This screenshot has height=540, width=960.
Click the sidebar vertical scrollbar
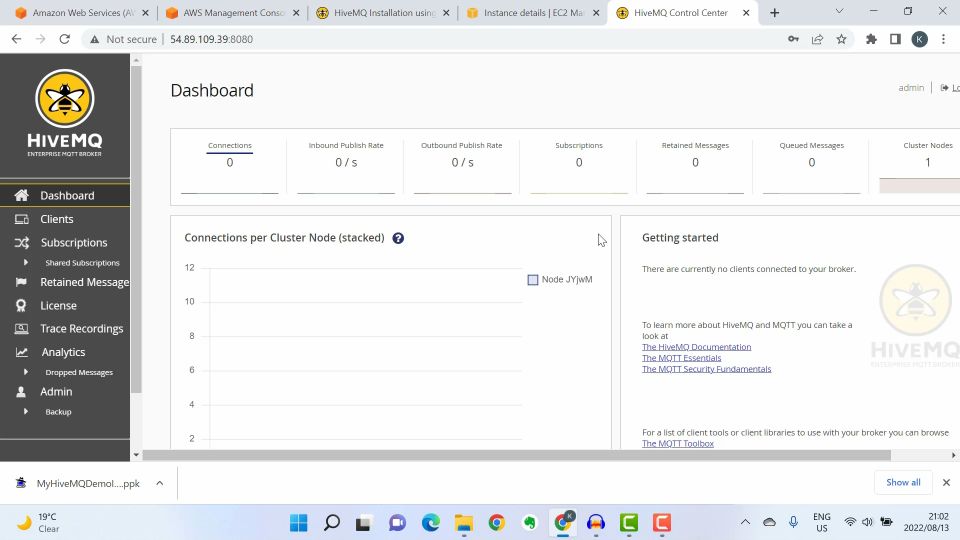pos(136,230)
